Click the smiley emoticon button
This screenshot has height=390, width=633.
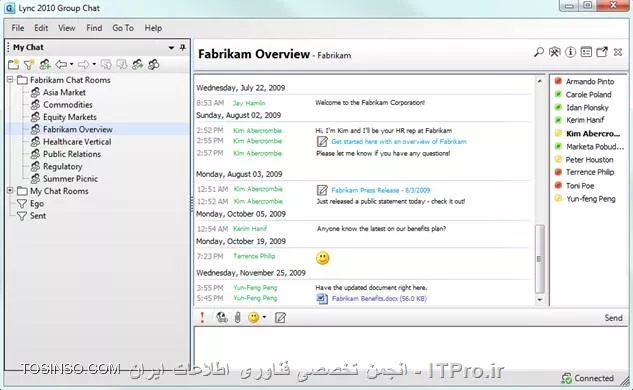click(x=254, y=317)
